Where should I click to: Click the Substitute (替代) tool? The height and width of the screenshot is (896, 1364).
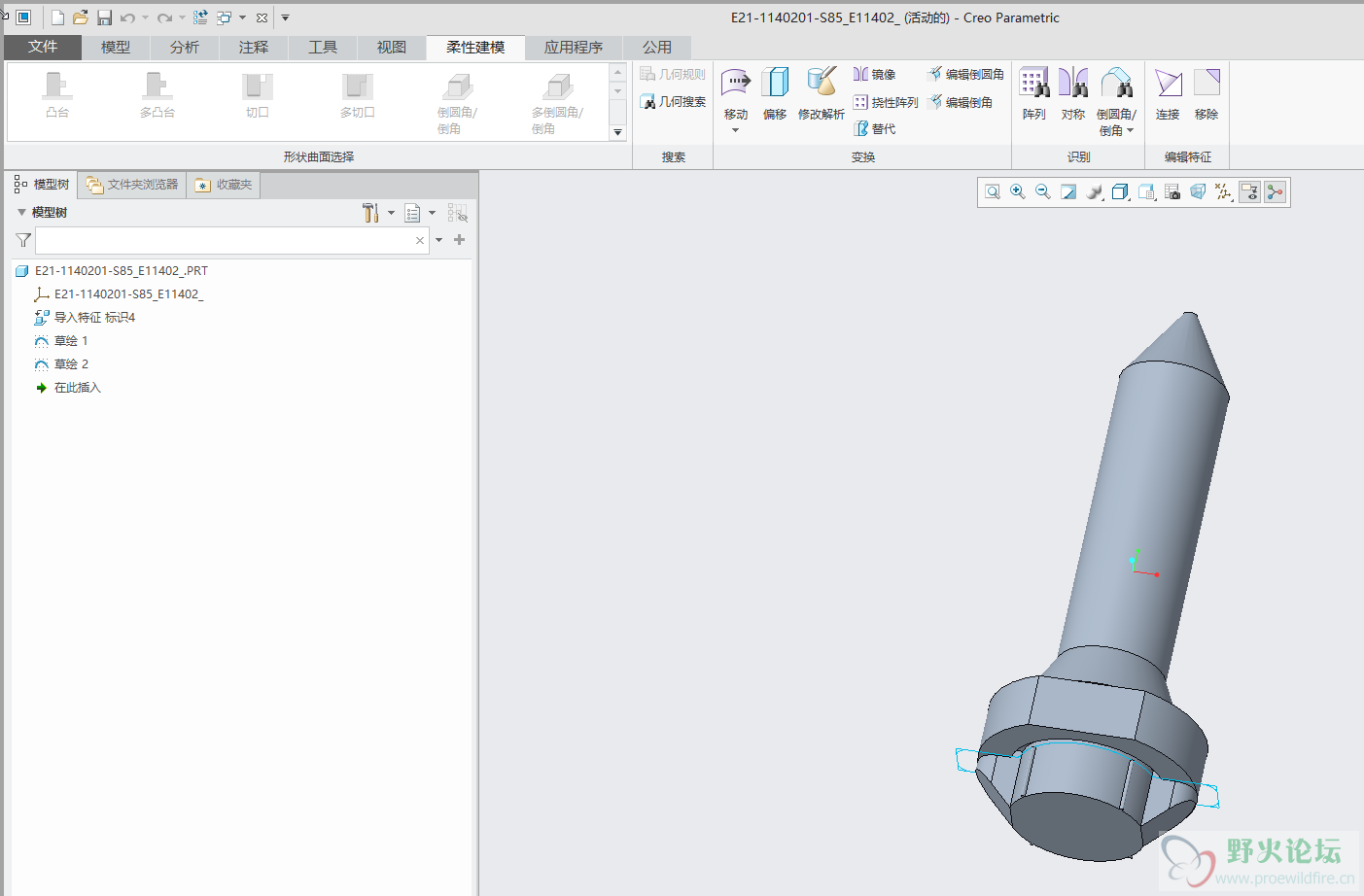point(874,128)
